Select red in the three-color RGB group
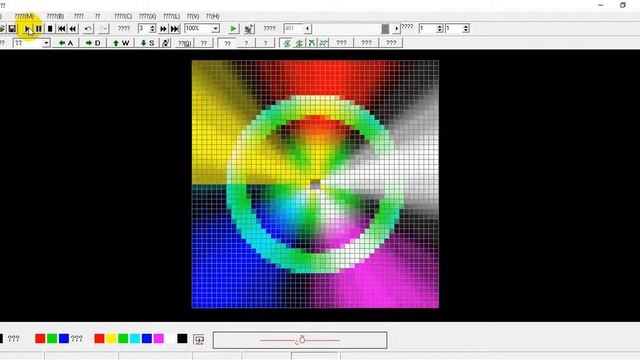 (x=40, y=338)
